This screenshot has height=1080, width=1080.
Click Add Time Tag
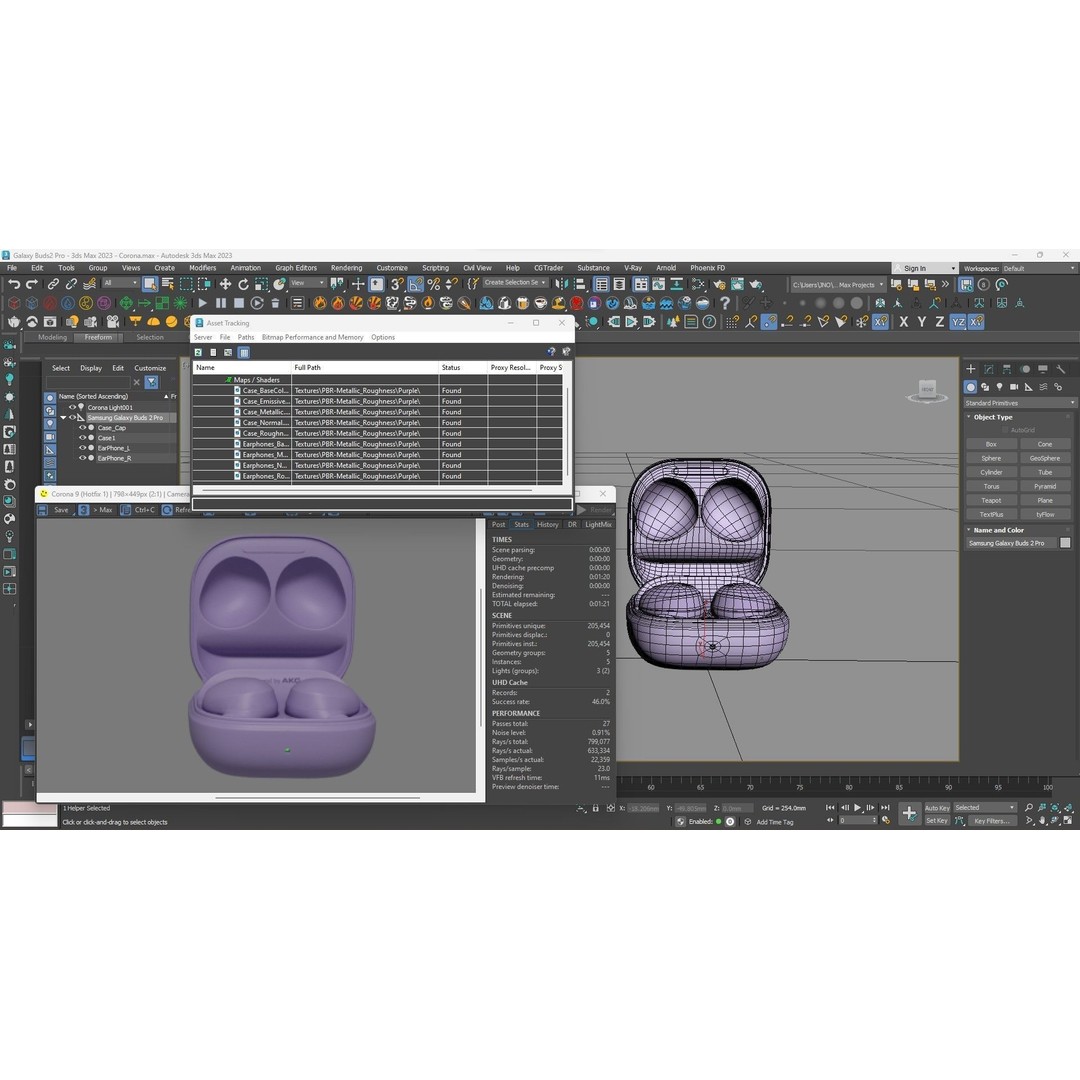pos(775,822)
